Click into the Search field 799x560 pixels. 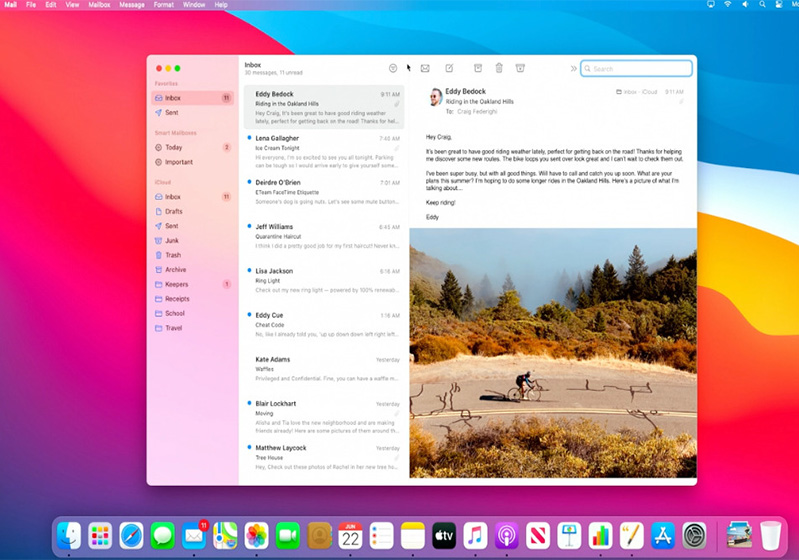[636, 69]
